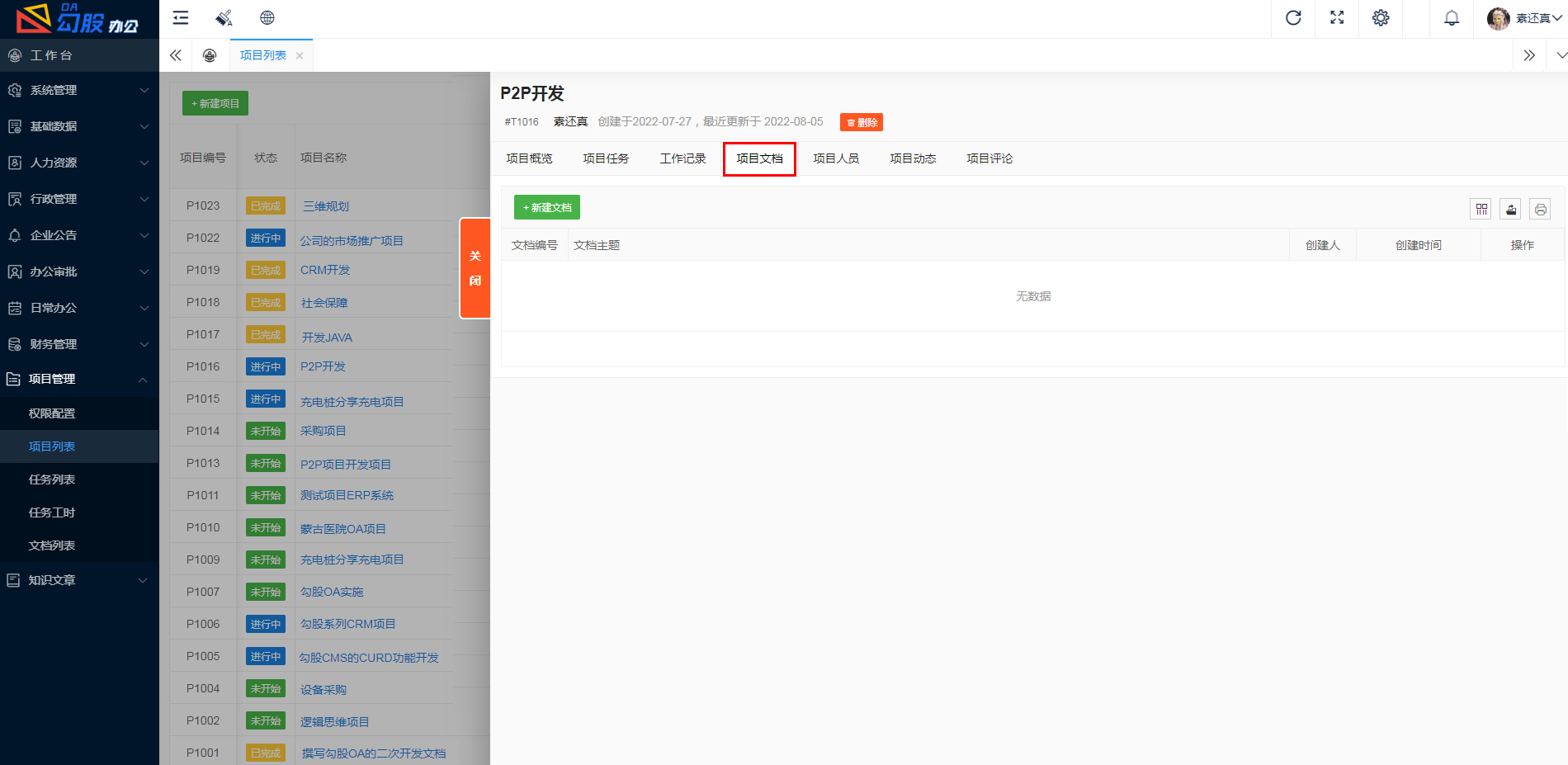Viewport: 1568px width, 765px height.
Task: Open the 素还真 user dropdown
Action: click(1539, 18)
